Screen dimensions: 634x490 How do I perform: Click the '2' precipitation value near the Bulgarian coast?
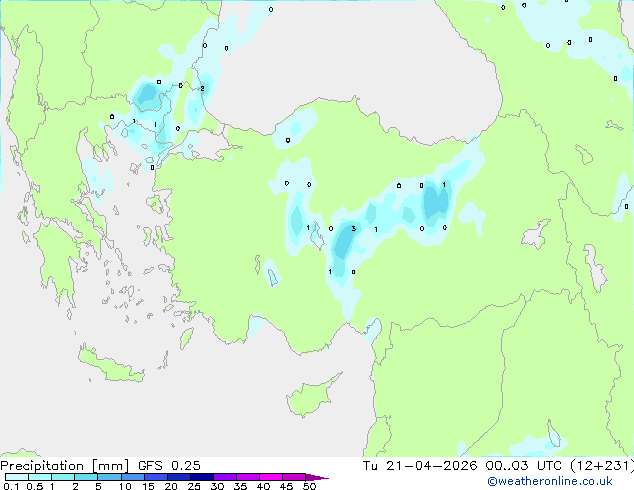(x=203, y=89)
